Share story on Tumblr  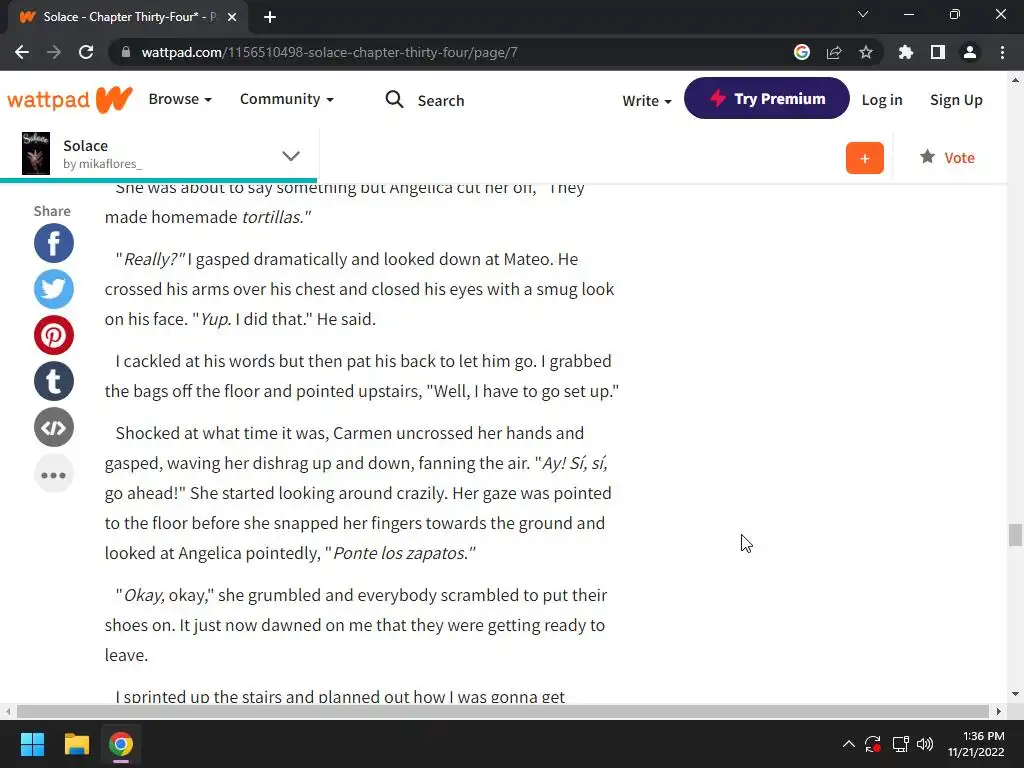pyautogui.click(x=54, y=381)
